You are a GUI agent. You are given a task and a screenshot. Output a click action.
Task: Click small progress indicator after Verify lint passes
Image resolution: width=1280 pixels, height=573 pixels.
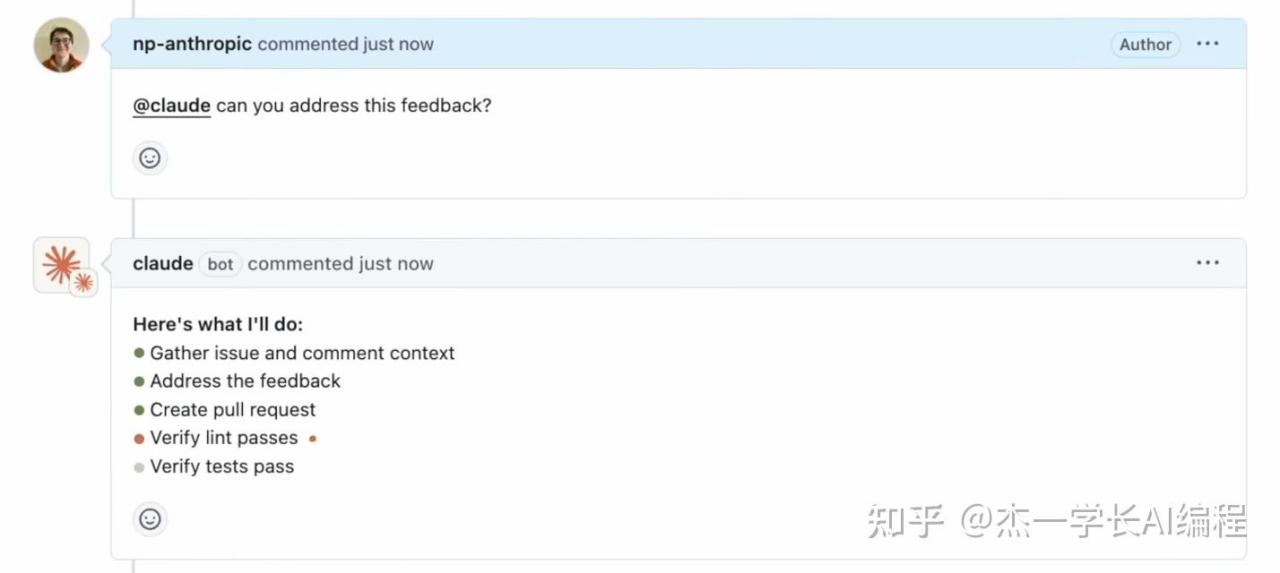coord(313,438)
